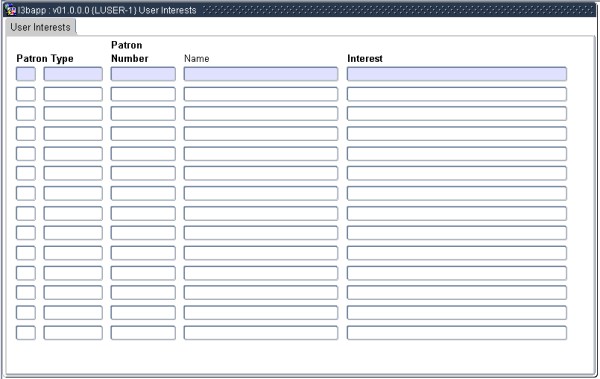Viewport: 600px width, 379px height.
Task: Click the Patron Type column header label
Action: point(45,59)
